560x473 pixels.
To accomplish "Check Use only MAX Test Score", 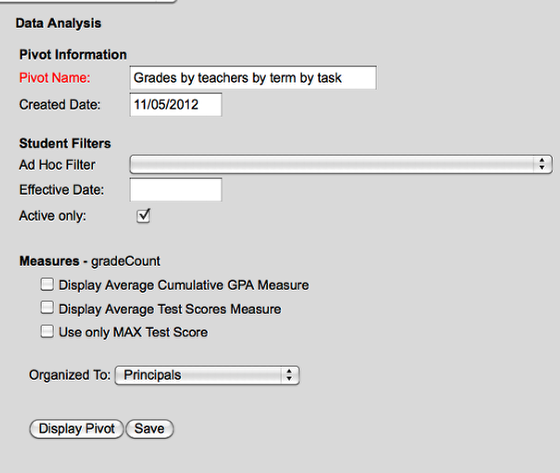I will [x=47, y=332].
